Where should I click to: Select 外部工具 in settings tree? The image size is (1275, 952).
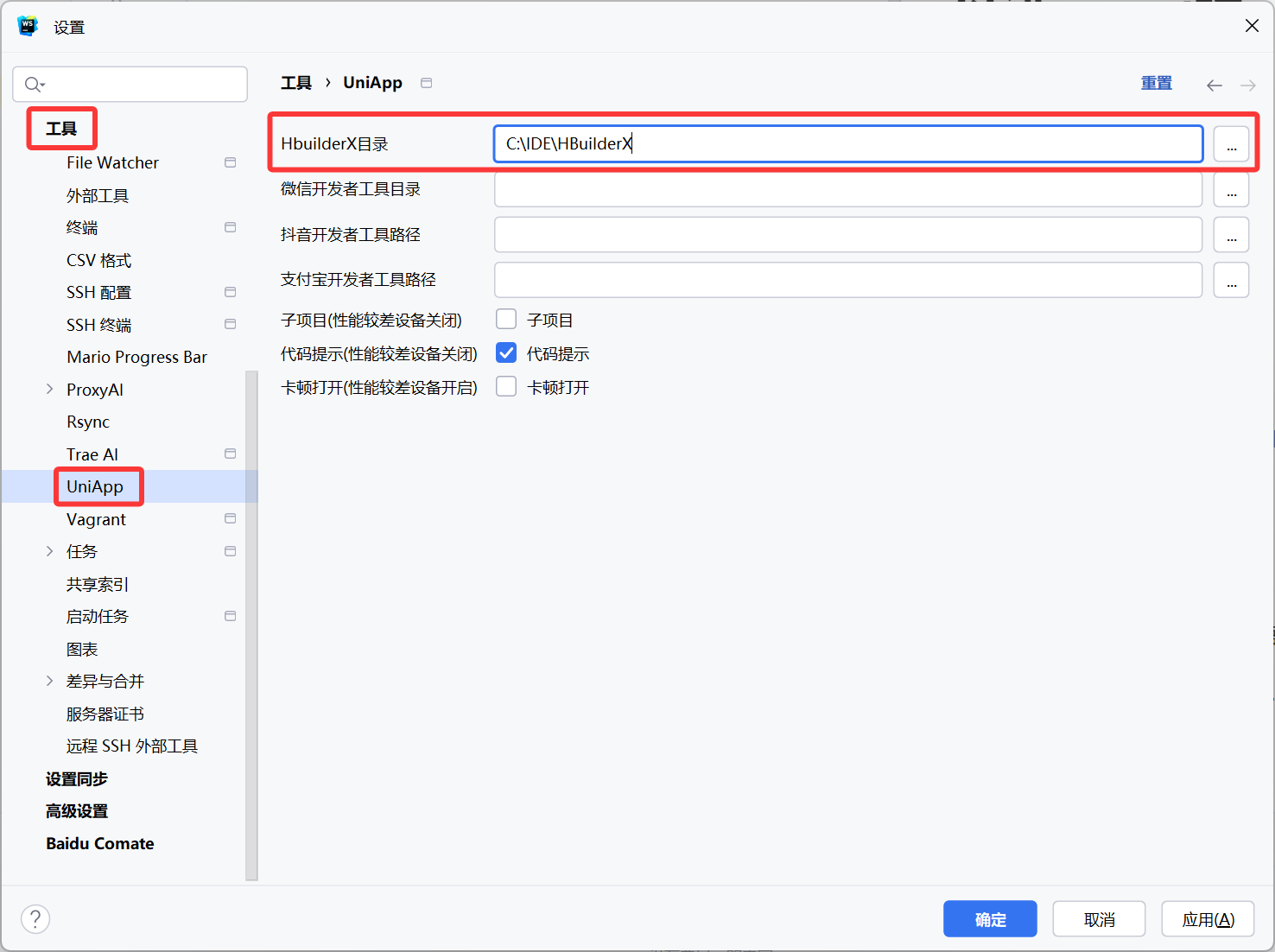tap(98, 195)
